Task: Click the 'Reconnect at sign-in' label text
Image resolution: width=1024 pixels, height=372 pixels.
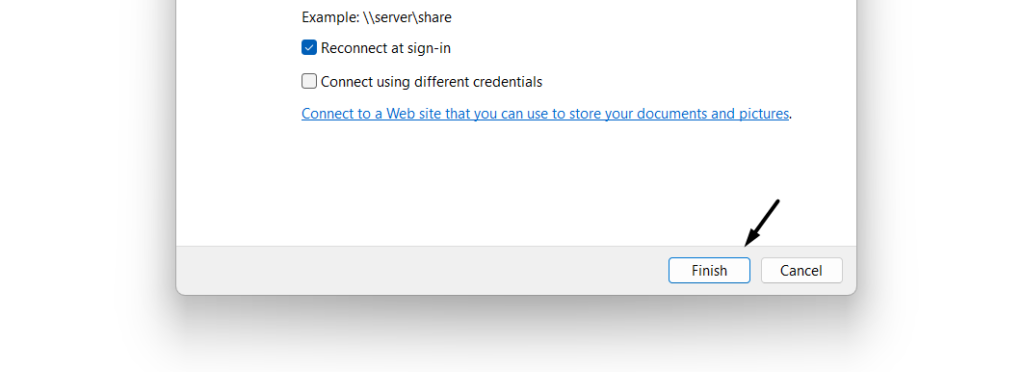Action: 385,48
